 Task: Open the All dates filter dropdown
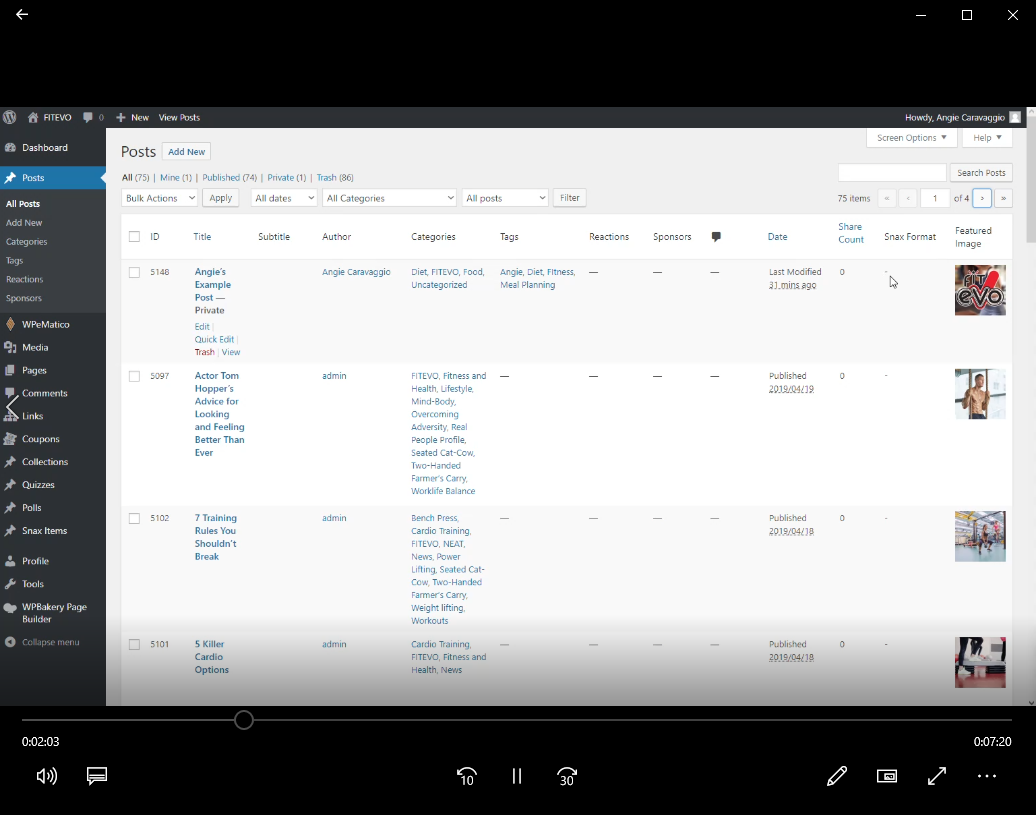tap(284, 198)
